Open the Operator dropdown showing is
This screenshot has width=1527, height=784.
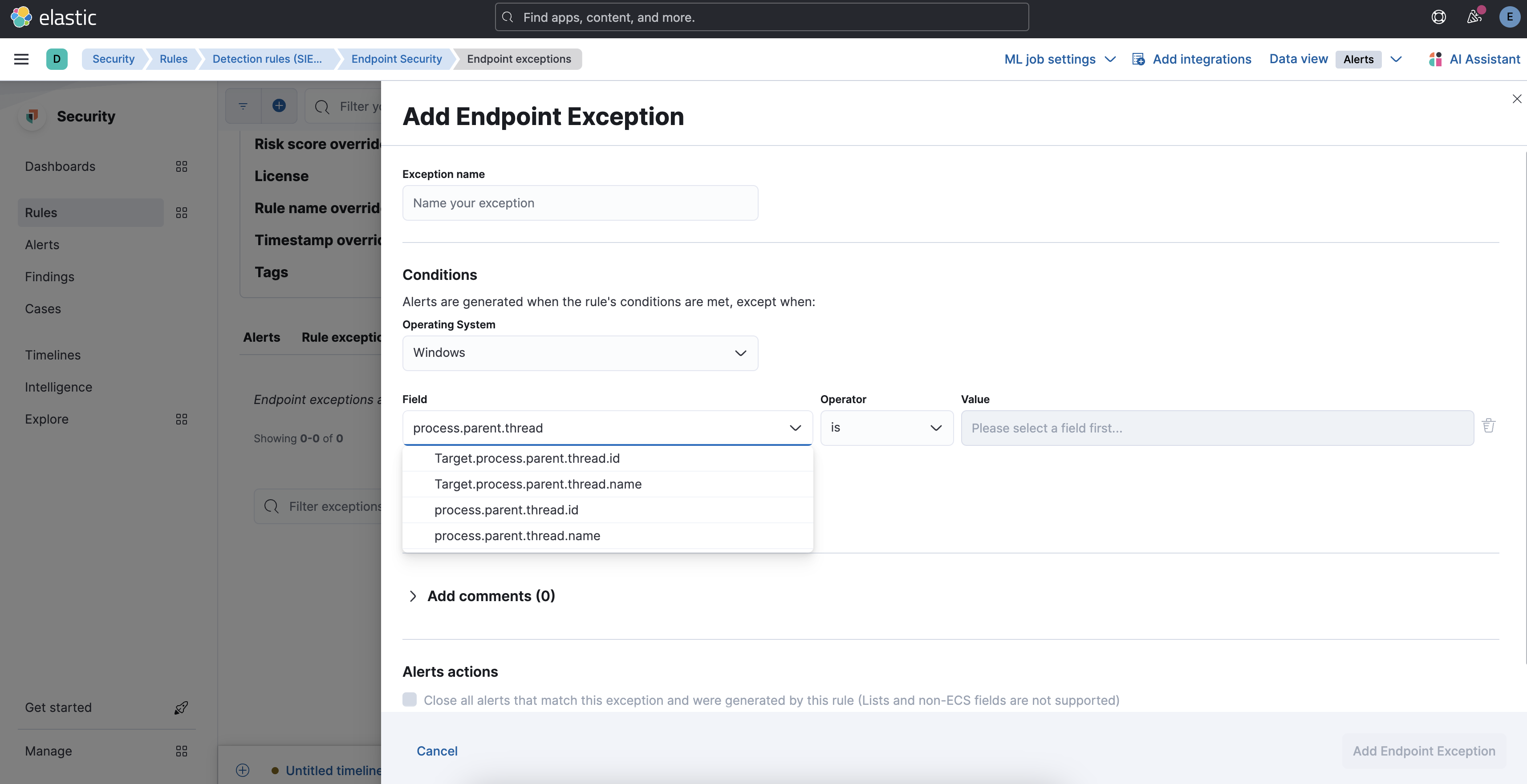tap(886, 427)
